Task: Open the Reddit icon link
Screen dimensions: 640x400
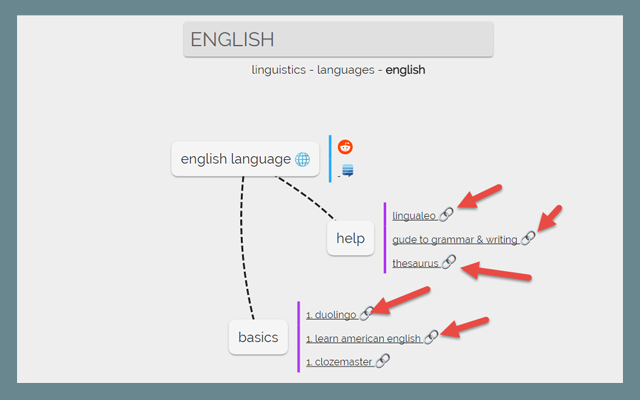Action: point(345,147)
